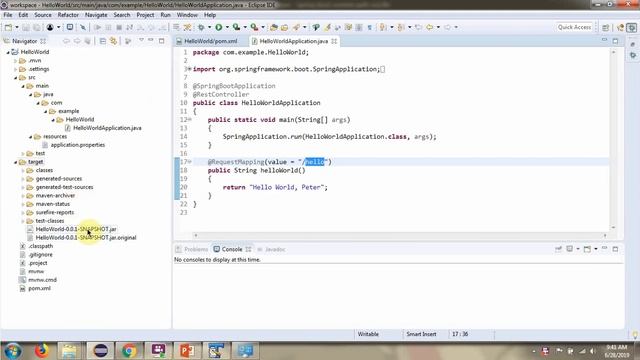Open the Run menu
This screenshot has width=640, height=360.
coord(165,15)
